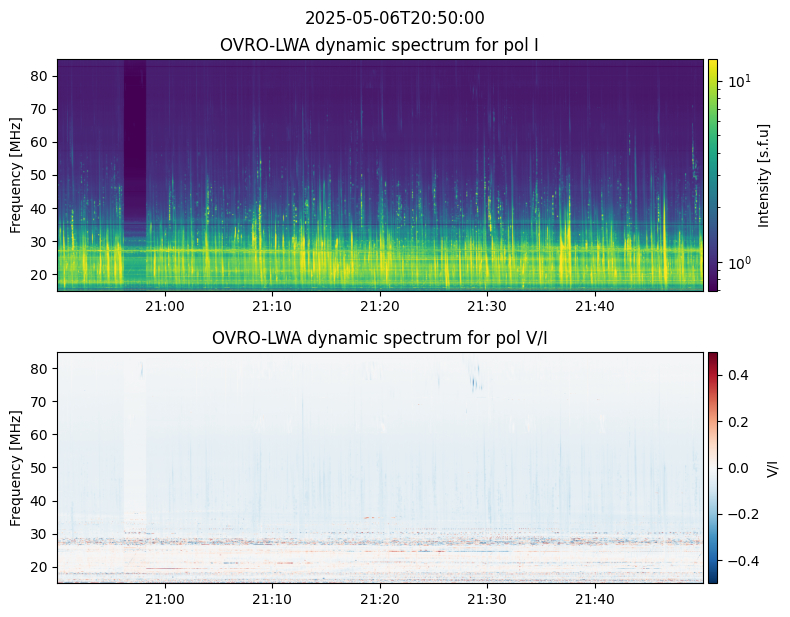Select the V/I label beside the lower colorbar
This screenshot has height=617, width=790.
(771, 468)
